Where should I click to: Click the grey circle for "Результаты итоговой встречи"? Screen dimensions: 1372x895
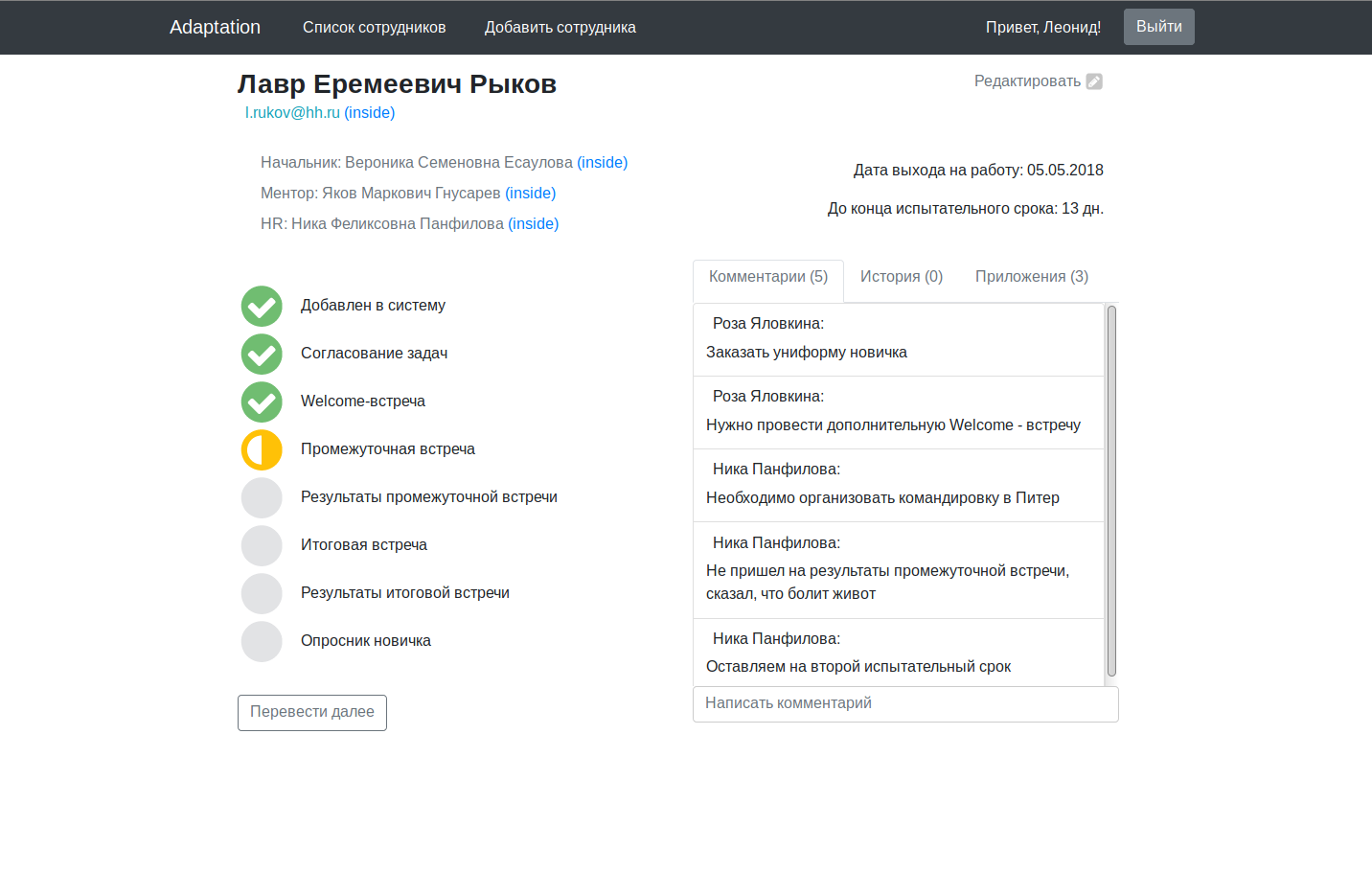262,594
